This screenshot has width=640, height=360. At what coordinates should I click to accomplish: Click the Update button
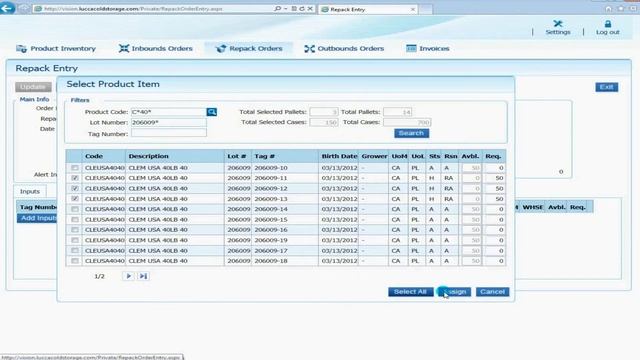click(x=33, y=87)
